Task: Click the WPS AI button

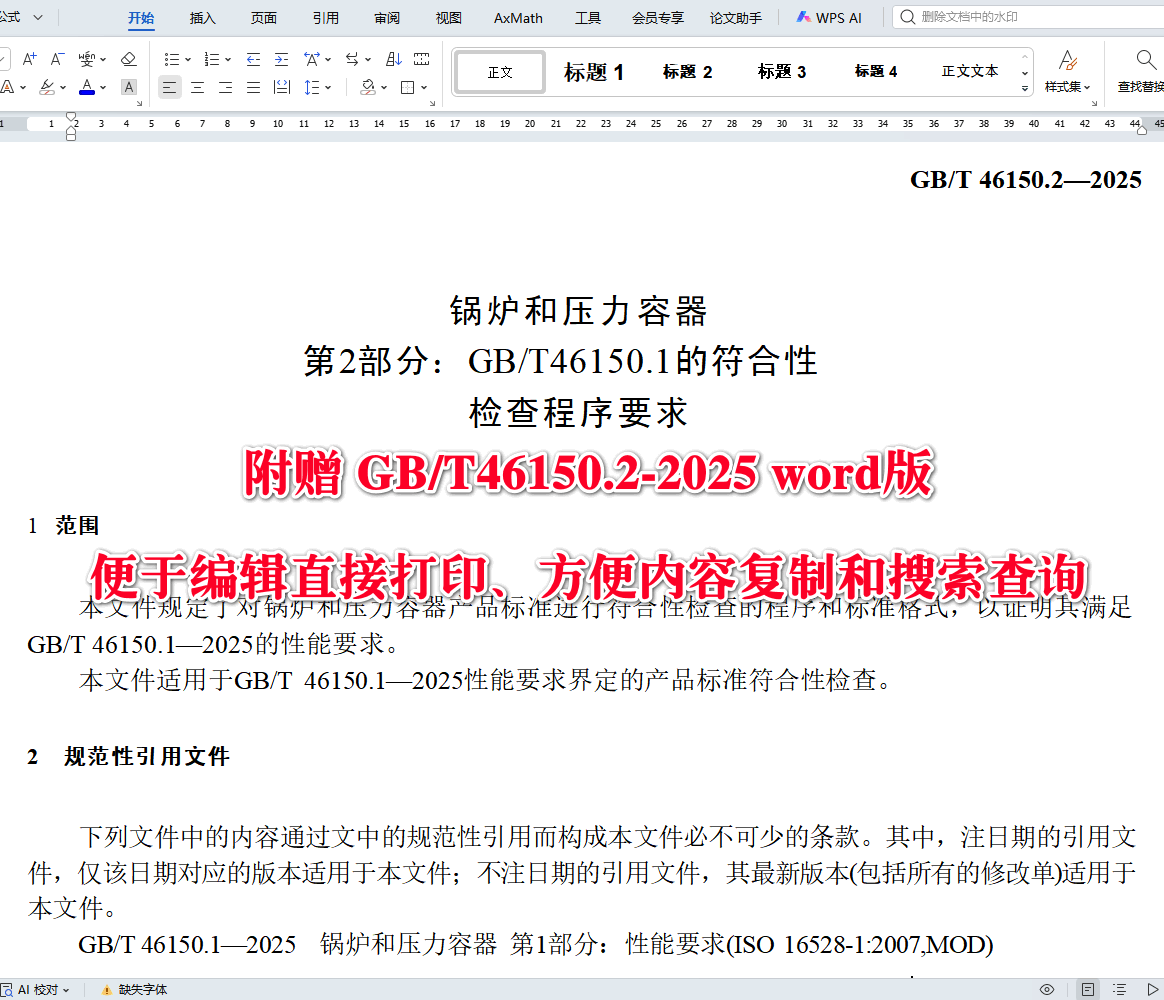Action: pyautogui.click(x=829, y=18)
